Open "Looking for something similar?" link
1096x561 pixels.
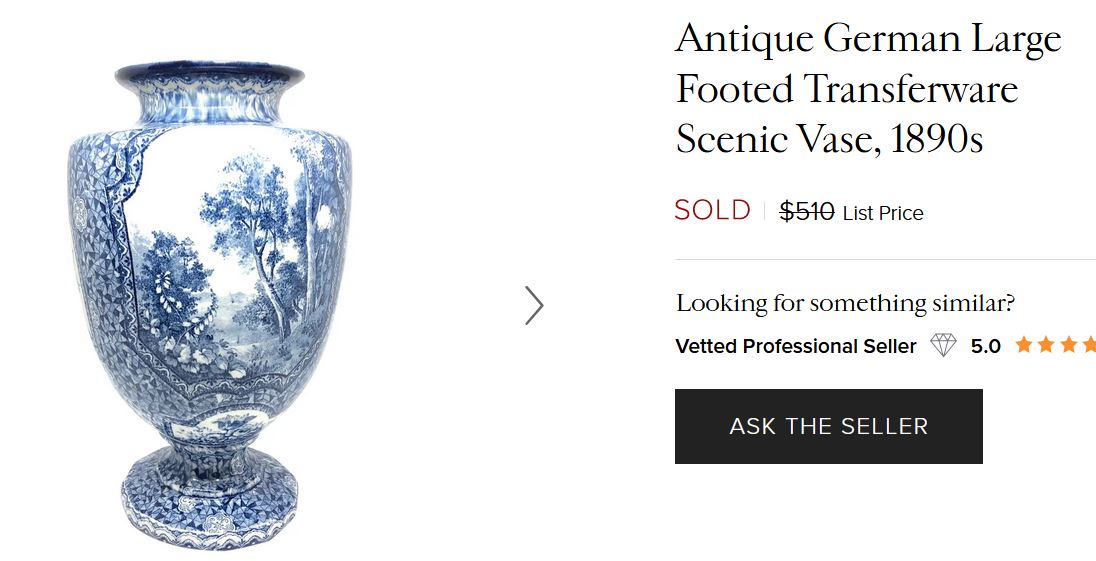[845, 303]
